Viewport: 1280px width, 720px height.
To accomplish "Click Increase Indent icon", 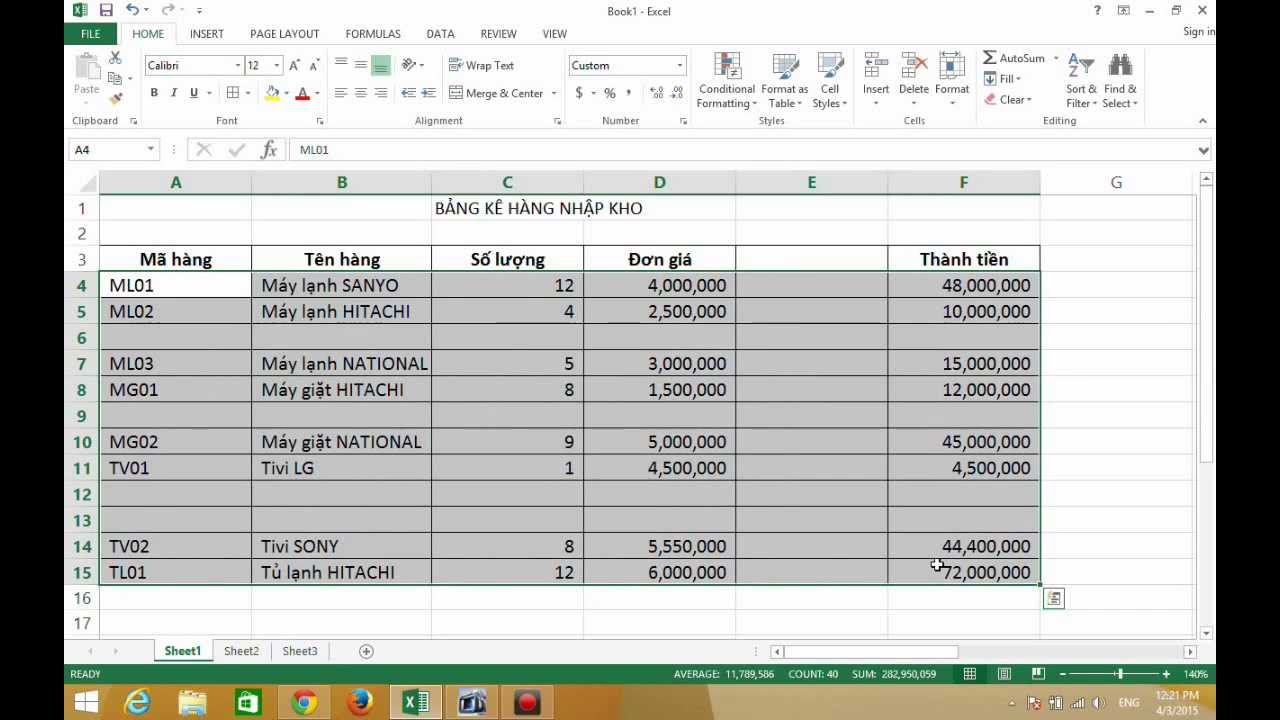I will click(x=428, y=93).
